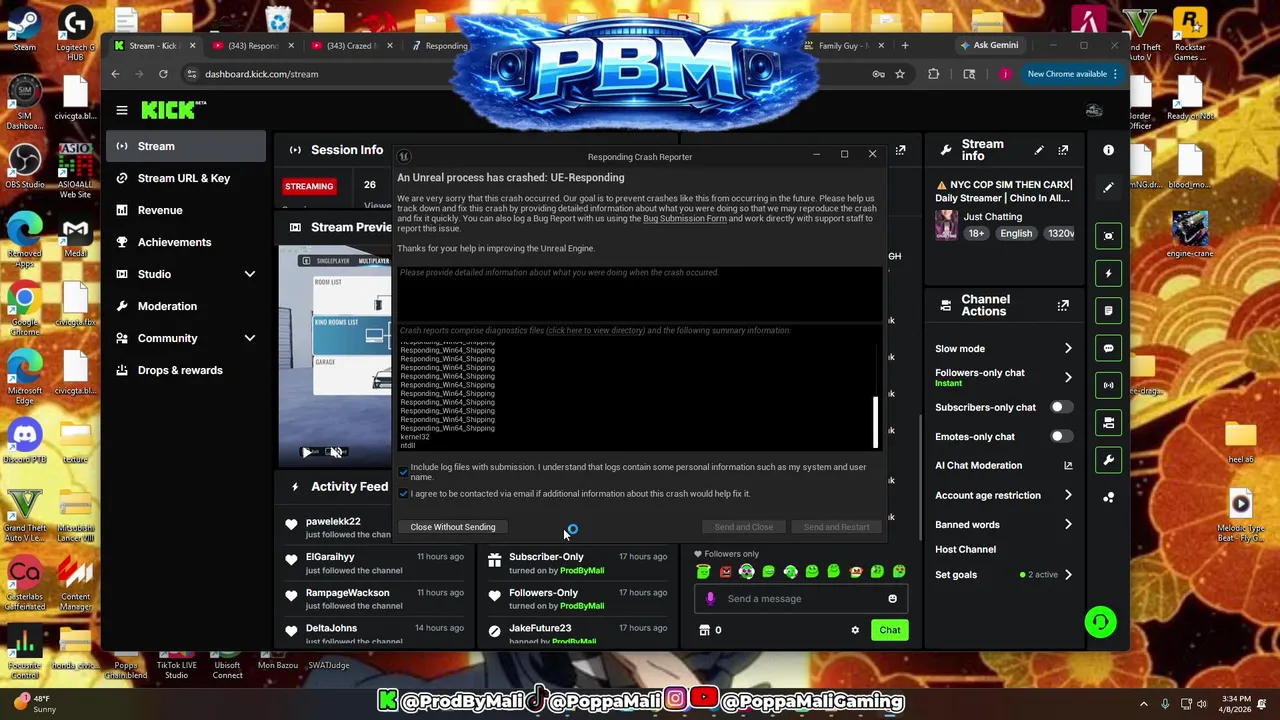Open OBS Studio desktop icon
The width and height of the screenshot is (1280, 720).
pos(25,167)
